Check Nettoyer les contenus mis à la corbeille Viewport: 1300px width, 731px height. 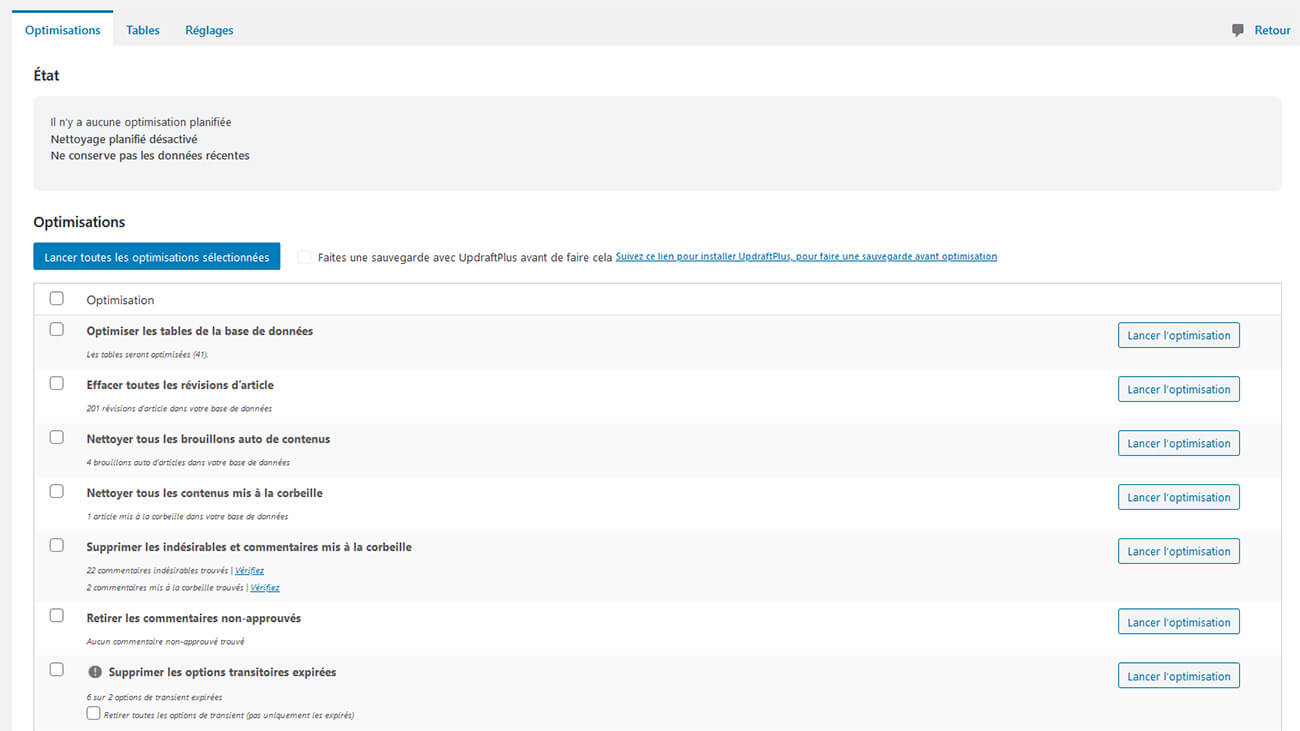pyautogui.click(x=57, y=491)
